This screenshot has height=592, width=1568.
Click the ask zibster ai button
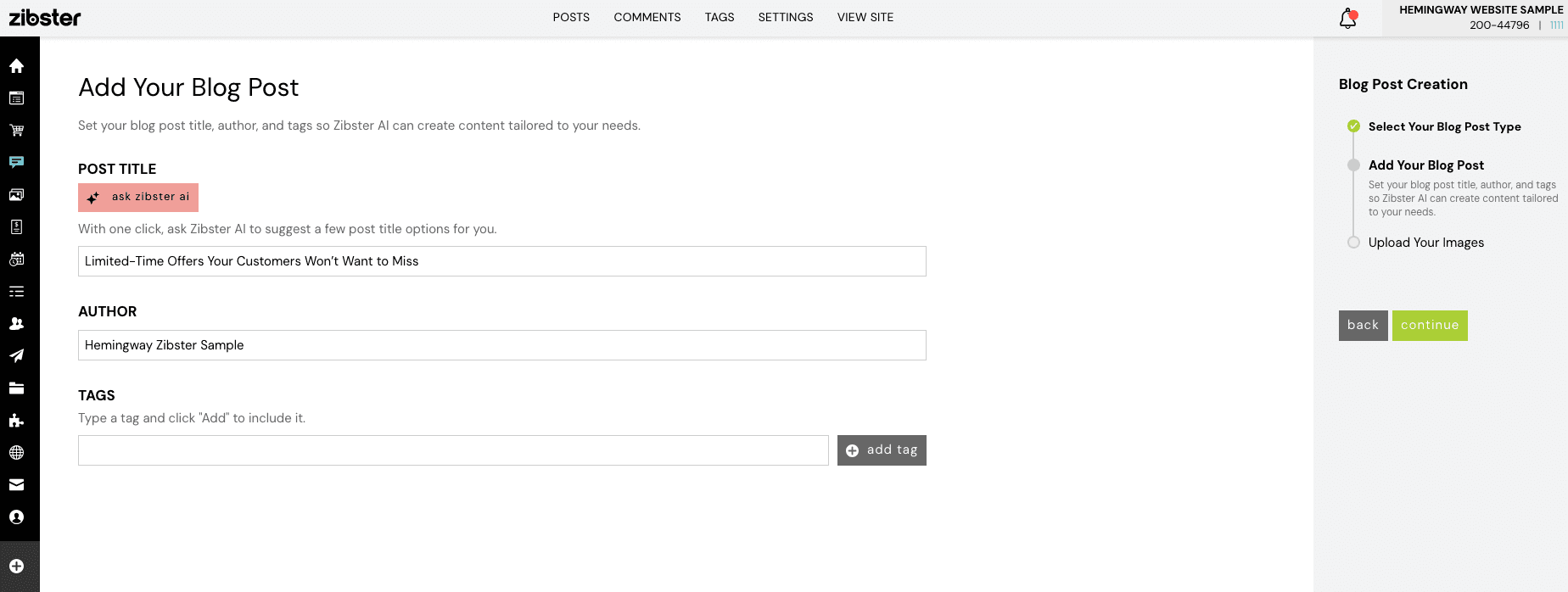[138, 197]
